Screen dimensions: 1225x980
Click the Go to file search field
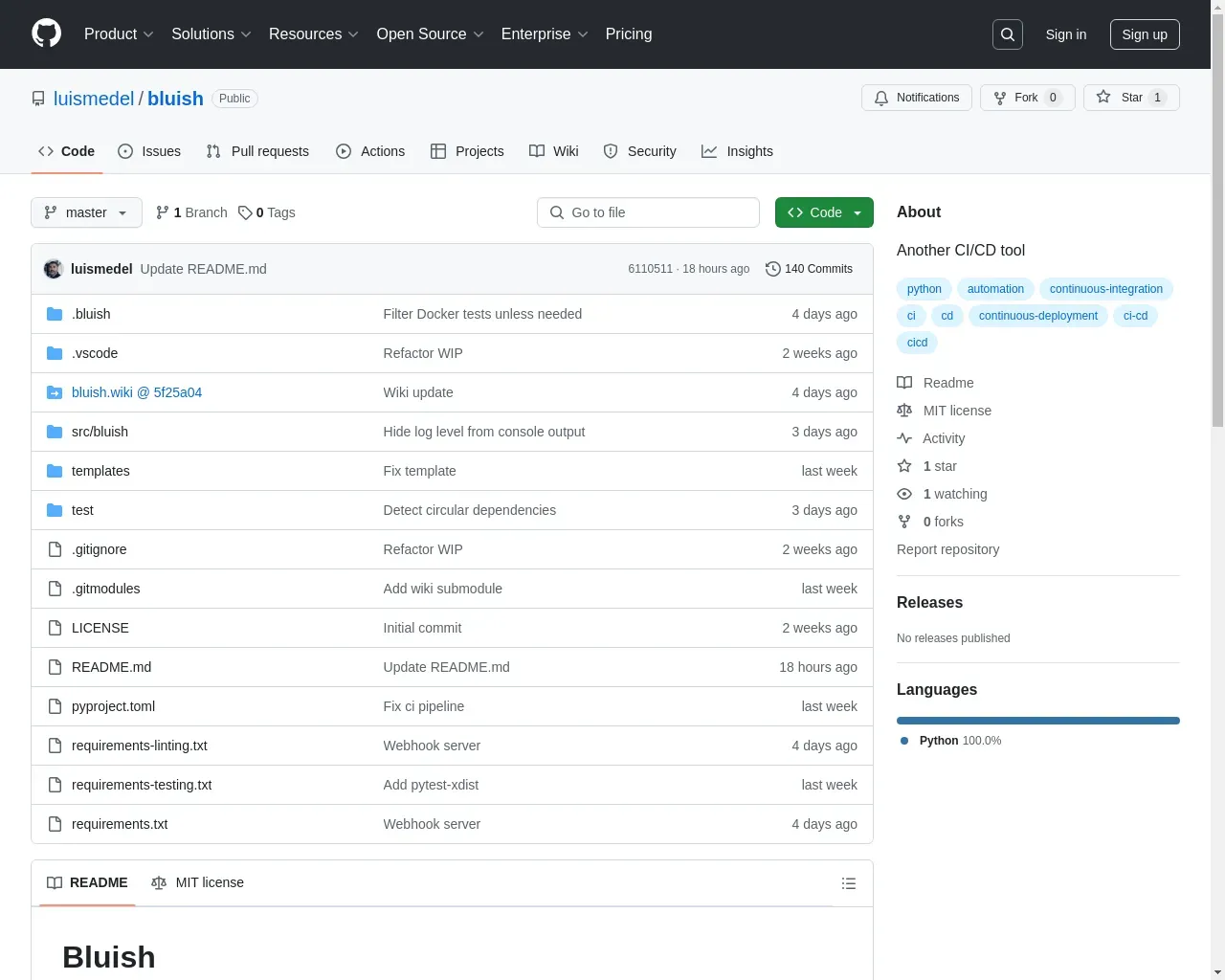point(648,212)
